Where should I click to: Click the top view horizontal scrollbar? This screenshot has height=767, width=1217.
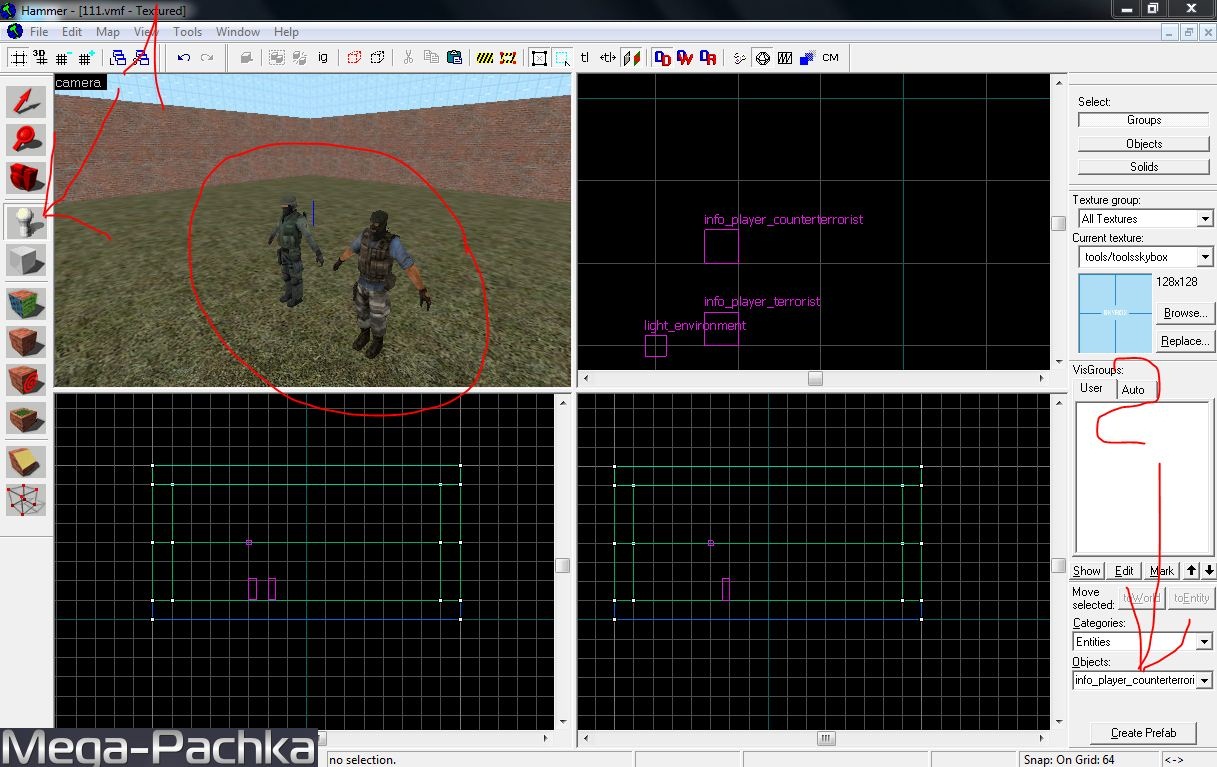[x=815, y=378]
